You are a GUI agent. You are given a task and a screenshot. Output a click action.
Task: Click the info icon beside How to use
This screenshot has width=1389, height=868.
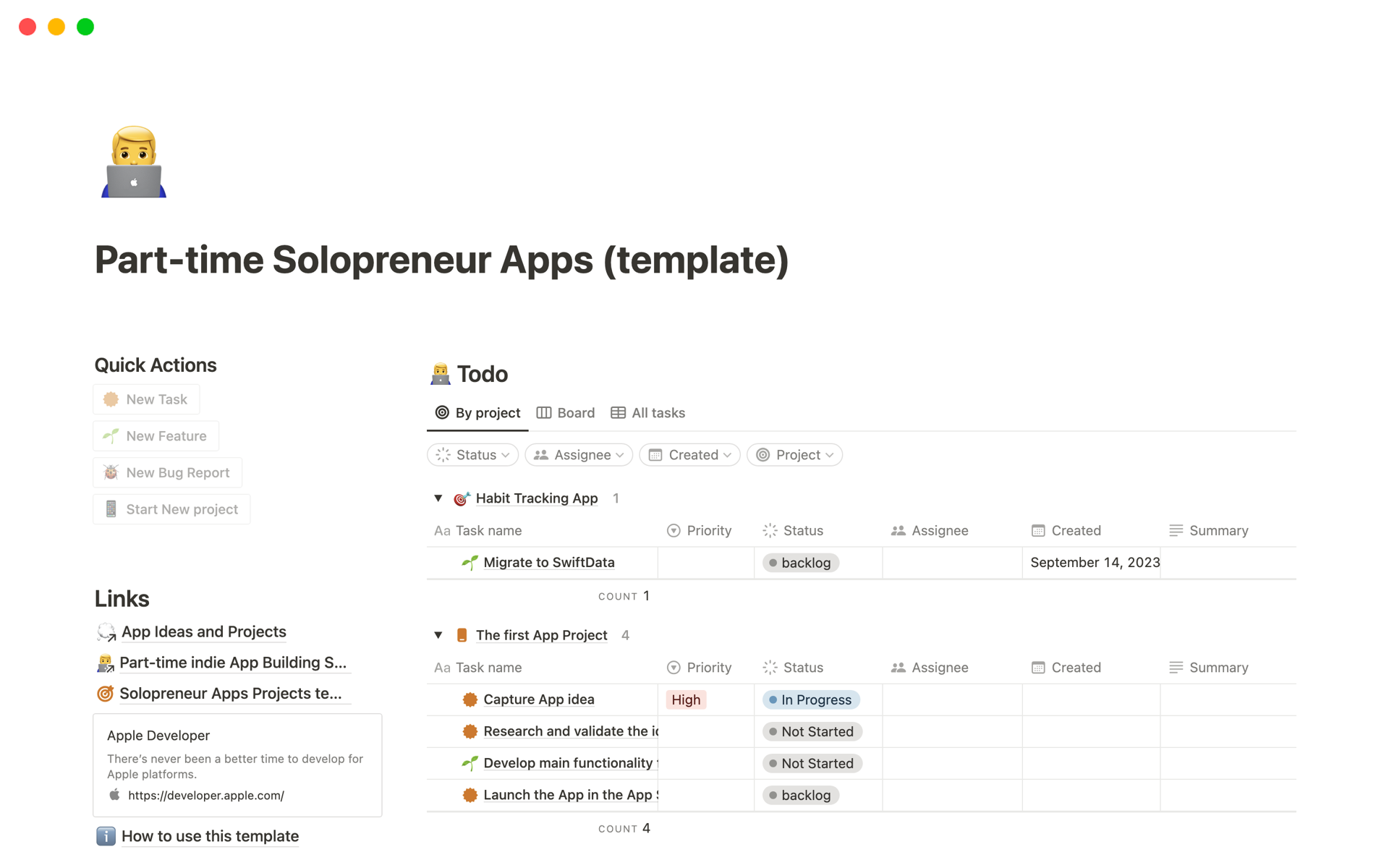[x=106, y=836]
